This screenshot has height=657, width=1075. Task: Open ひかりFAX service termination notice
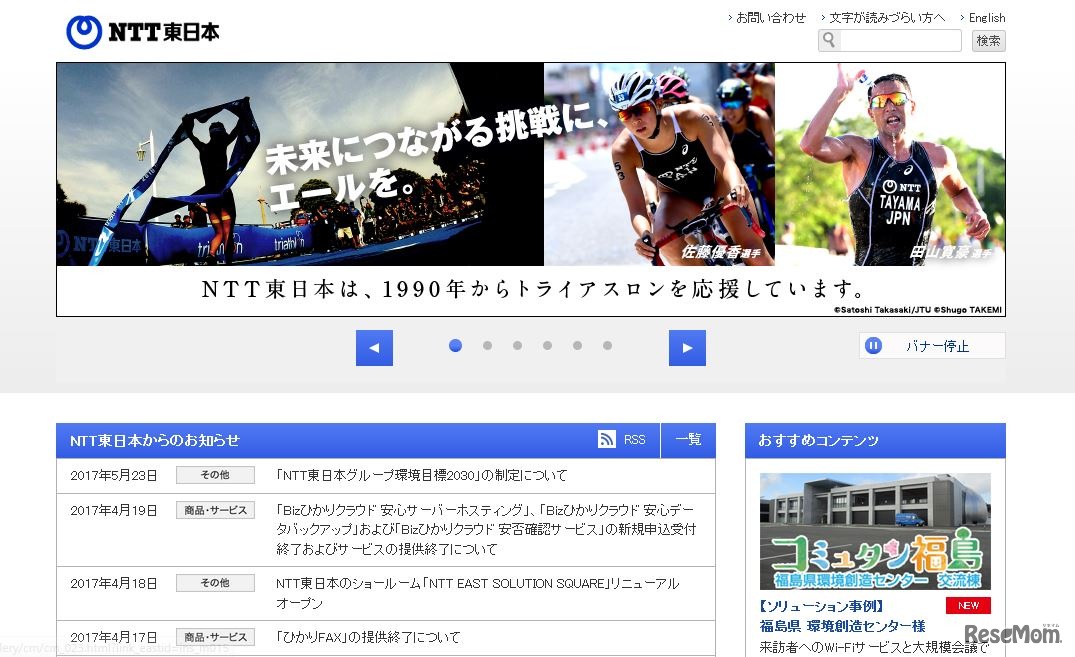pyautogui.click(x=368, y=637)
